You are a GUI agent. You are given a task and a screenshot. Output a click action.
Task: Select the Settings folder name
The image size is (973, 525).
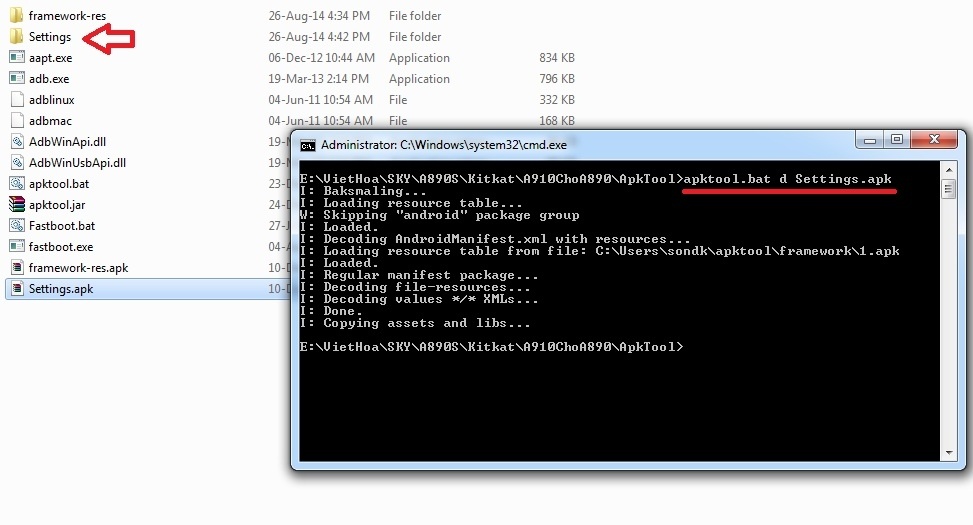coord(50,37)
